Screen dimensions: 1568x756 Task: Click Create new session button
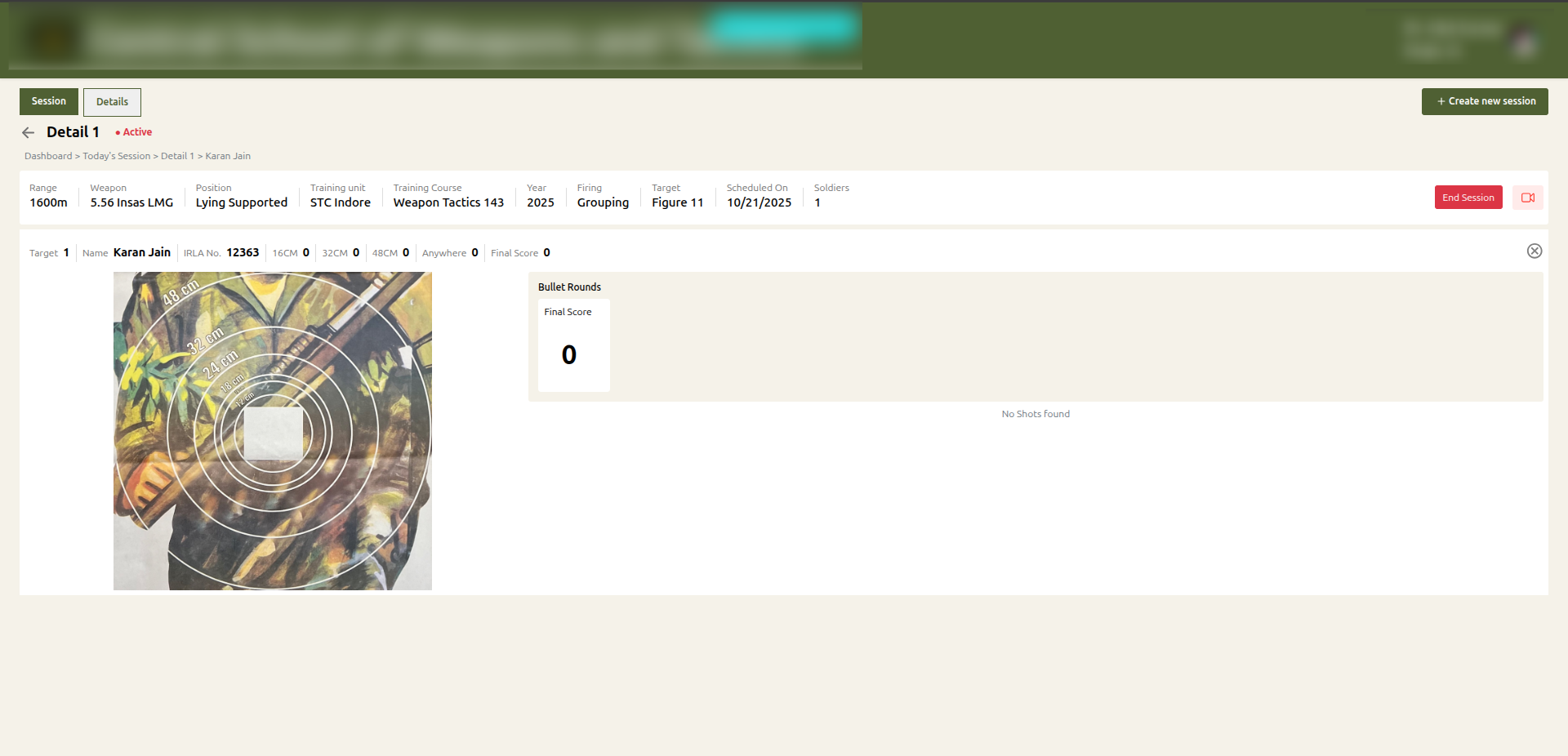[1484, 101]
